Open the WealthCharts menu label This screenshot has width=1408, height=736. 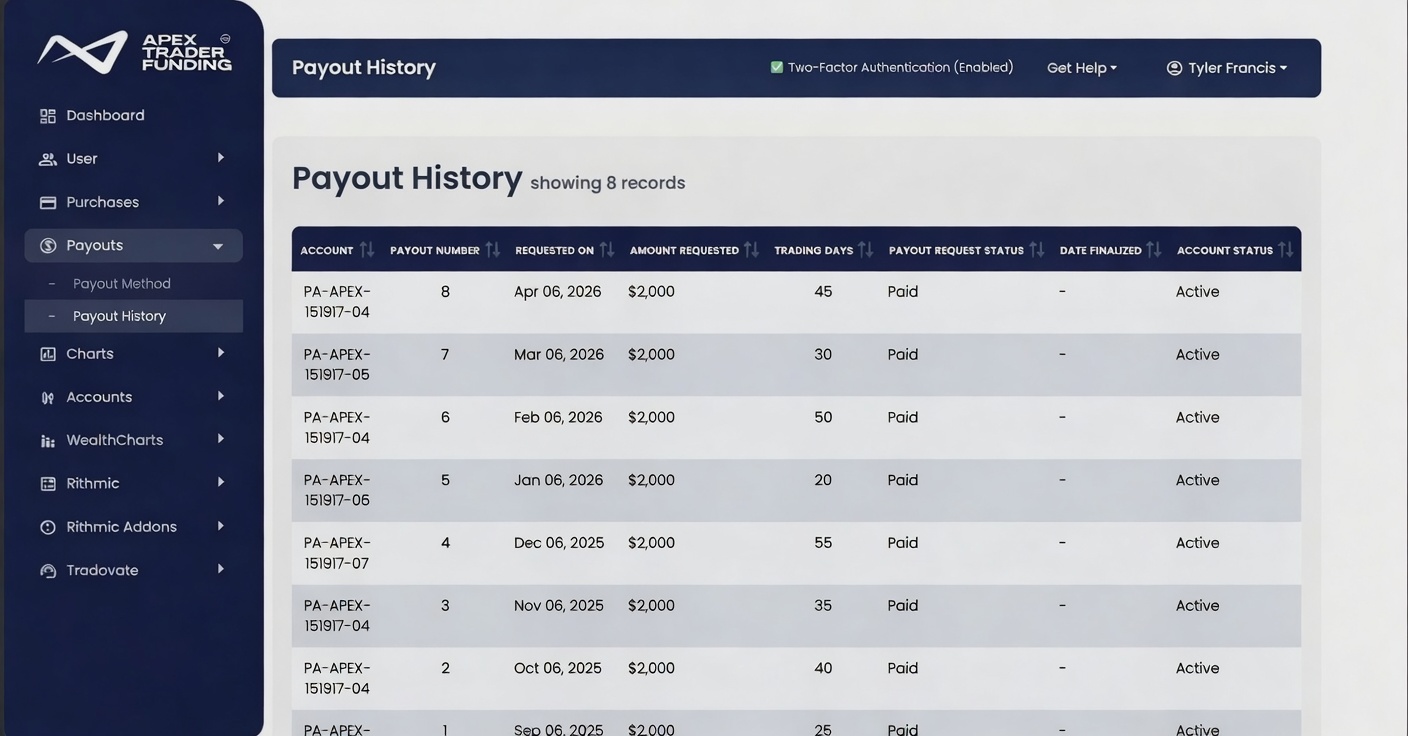pyautogui.click(x=115, y=440)
